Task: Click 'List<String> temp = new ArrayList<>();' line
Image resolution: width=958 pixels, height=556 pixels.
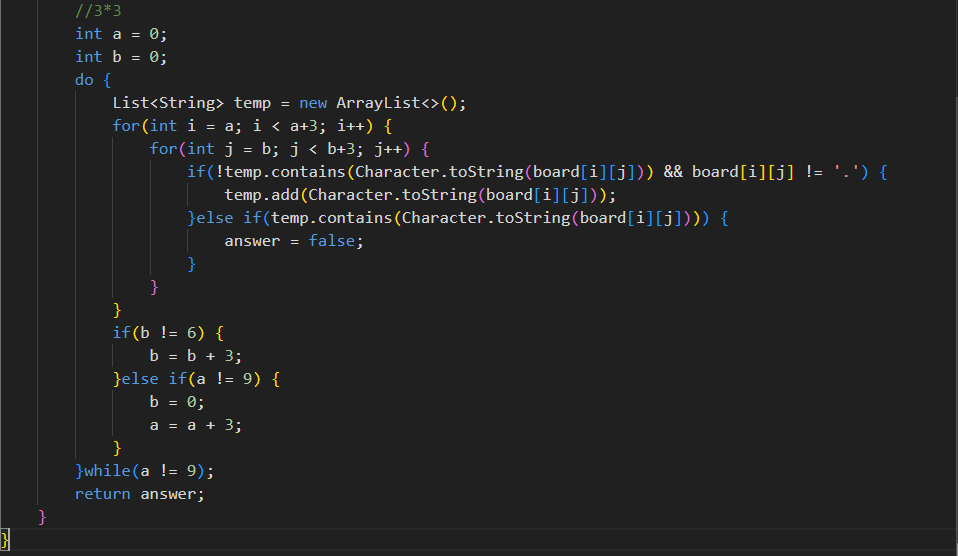Action: [x=289, y=103]
